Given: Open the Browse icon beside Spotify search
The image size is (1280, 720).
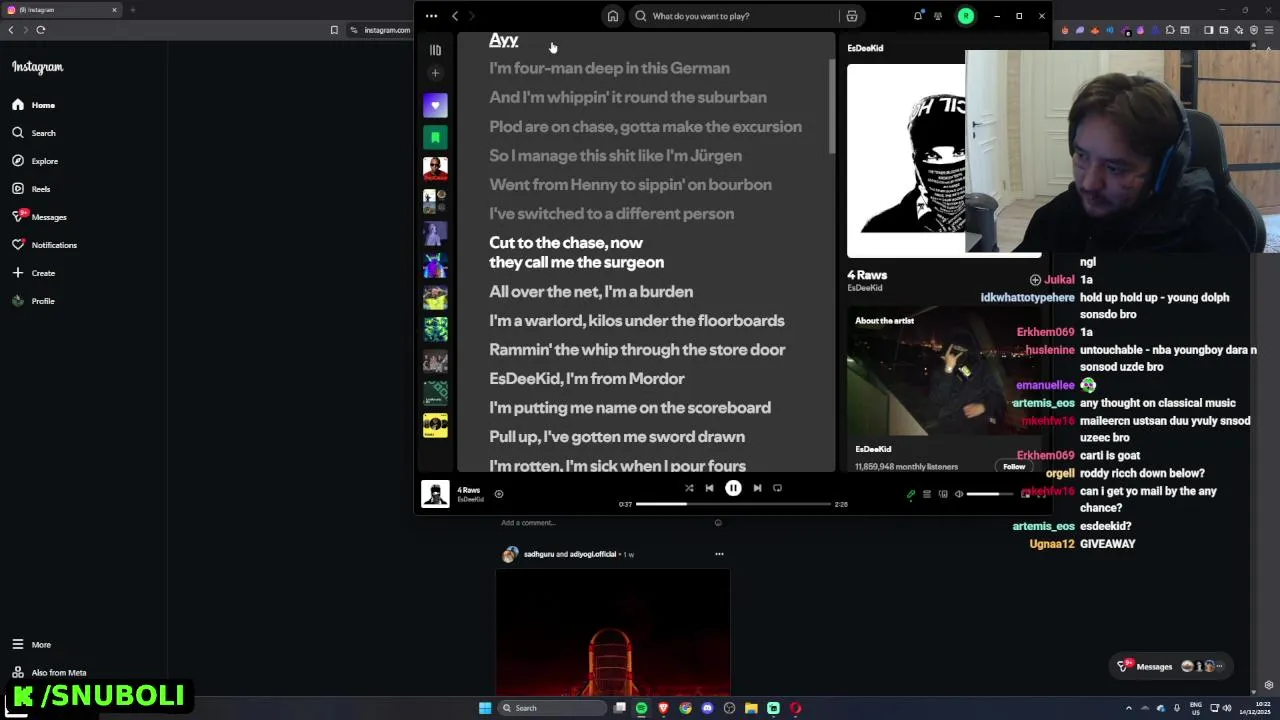Looking at the screenshot, I should click(852, 16).
